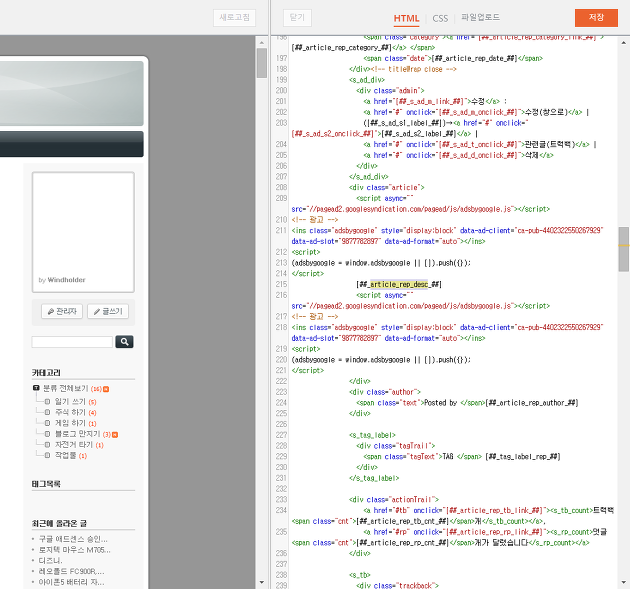
Task: Click the up arrow of code editor scrollbar
Action: [x=624, y=42]
